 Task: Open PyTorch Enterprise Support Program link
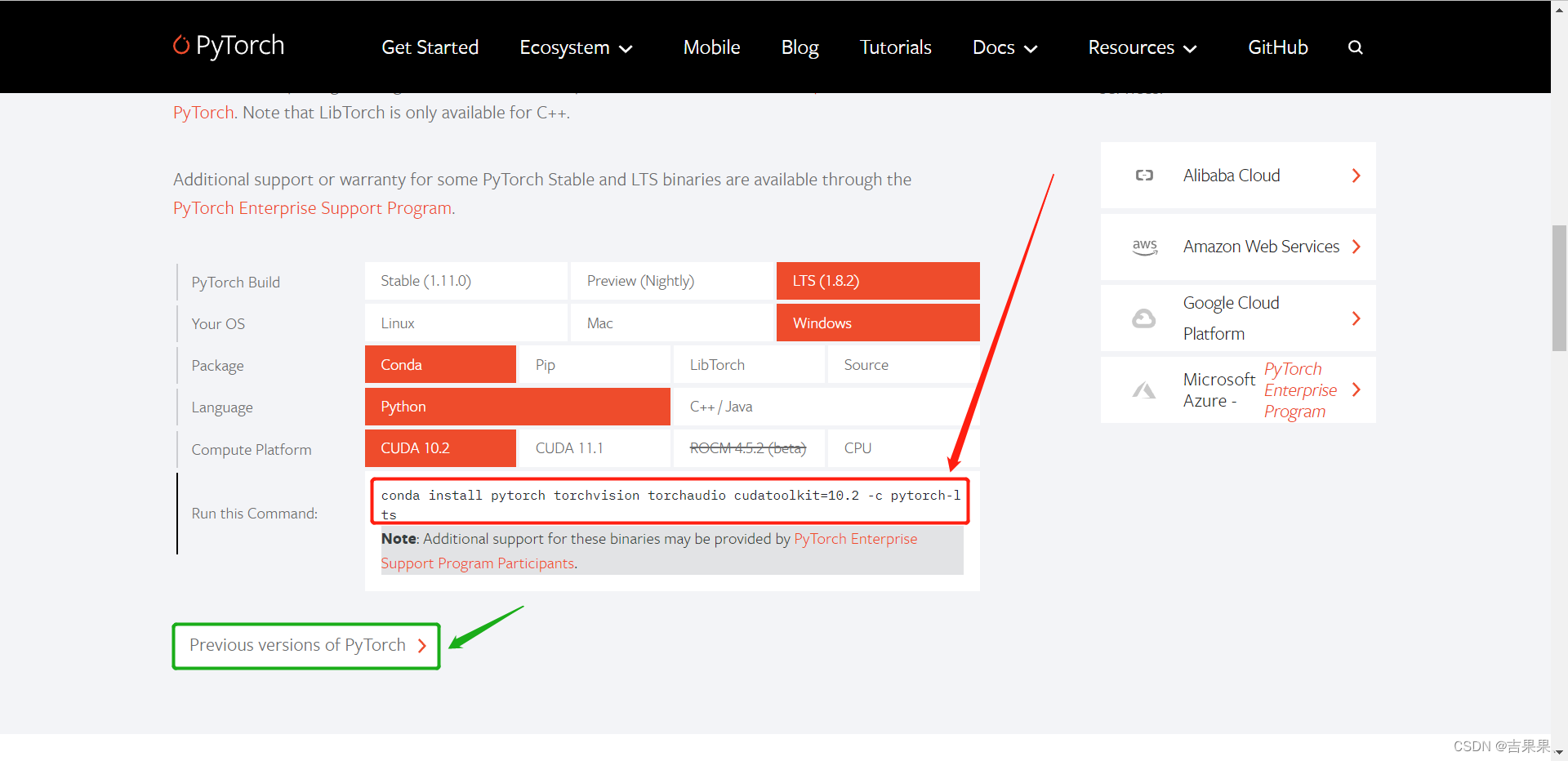click(313, 208)
